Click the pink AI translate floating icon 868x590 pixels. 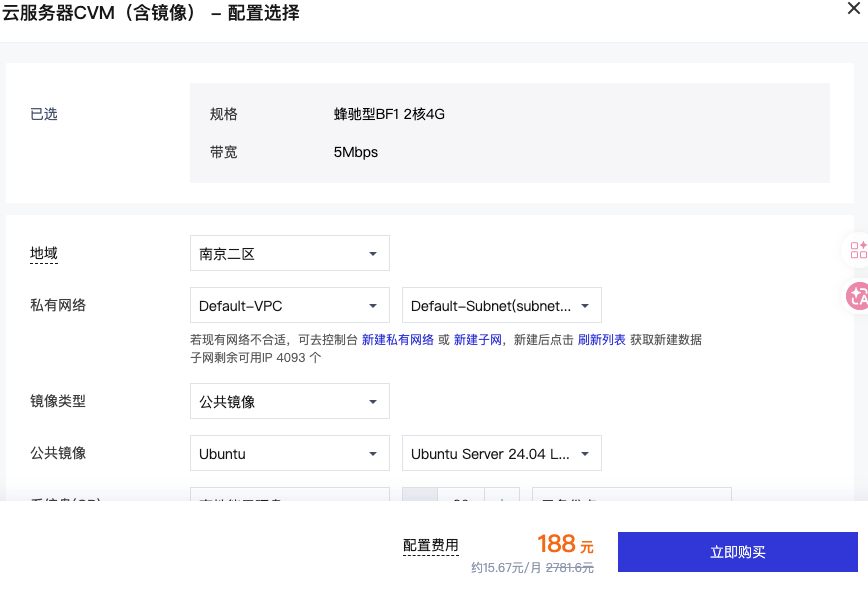857,295
